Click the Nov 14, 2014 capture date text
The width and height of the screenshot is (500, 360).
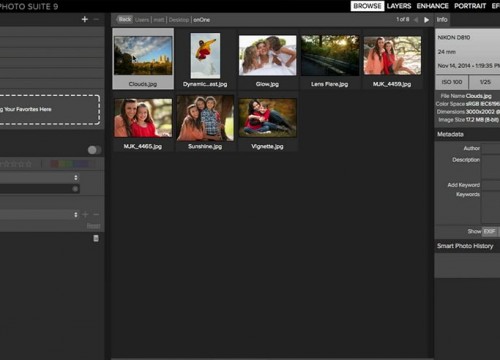[468, 66]
